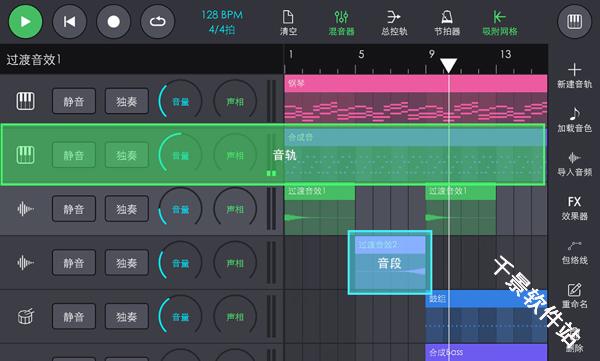Open the piano keyboard button at top right
Viewport: 600px width, 361px height.
point(574,21)
